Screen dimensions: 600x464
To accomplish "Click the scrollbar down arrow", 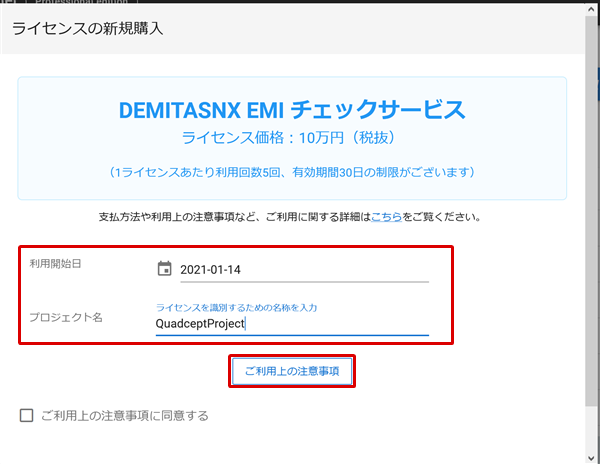I will pyautogui.click(x=591, y=458).
